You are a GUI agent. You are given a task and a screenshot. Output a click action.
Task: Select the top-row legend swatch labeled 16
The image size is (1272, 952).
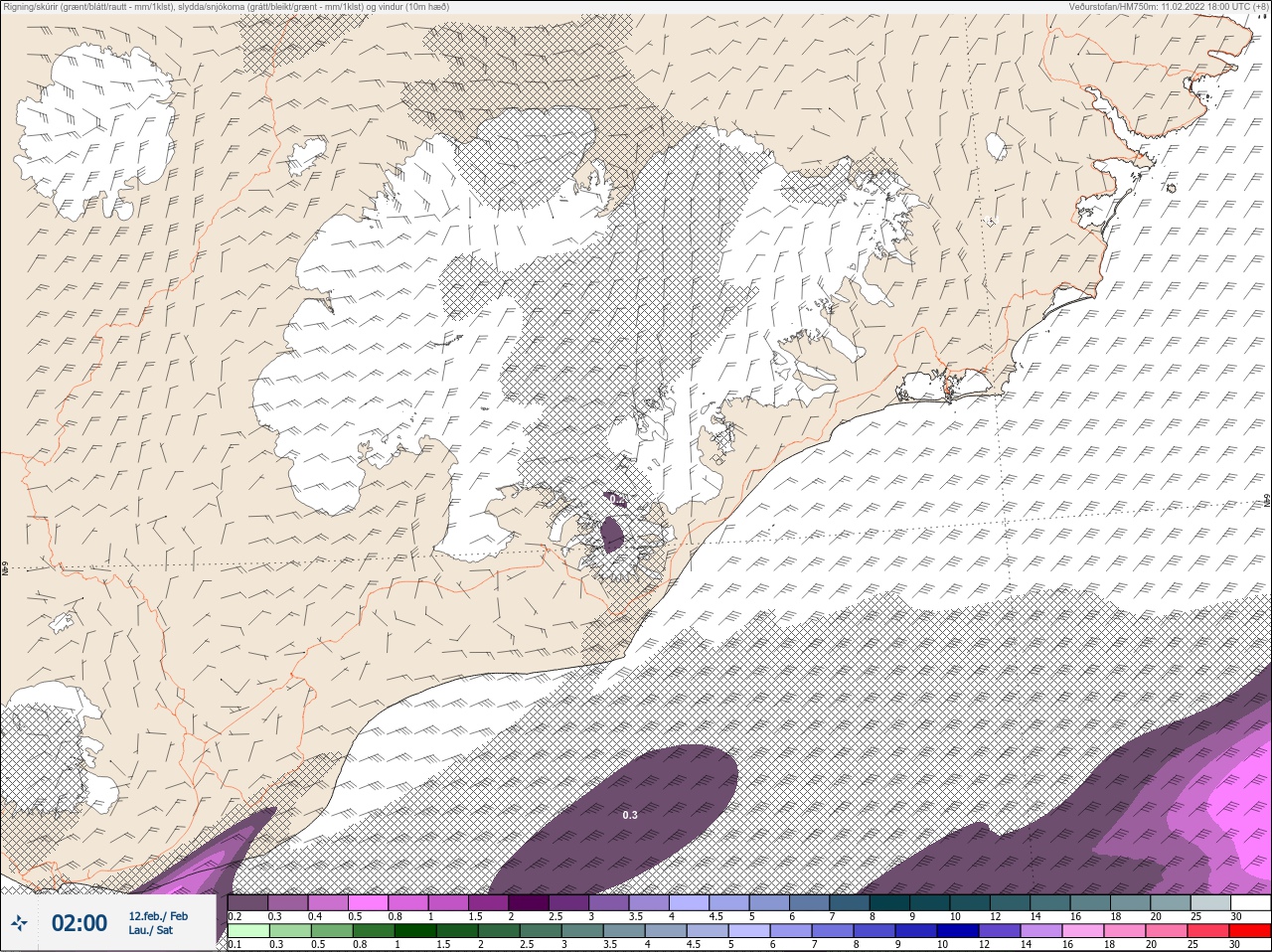click(1090, 902)
